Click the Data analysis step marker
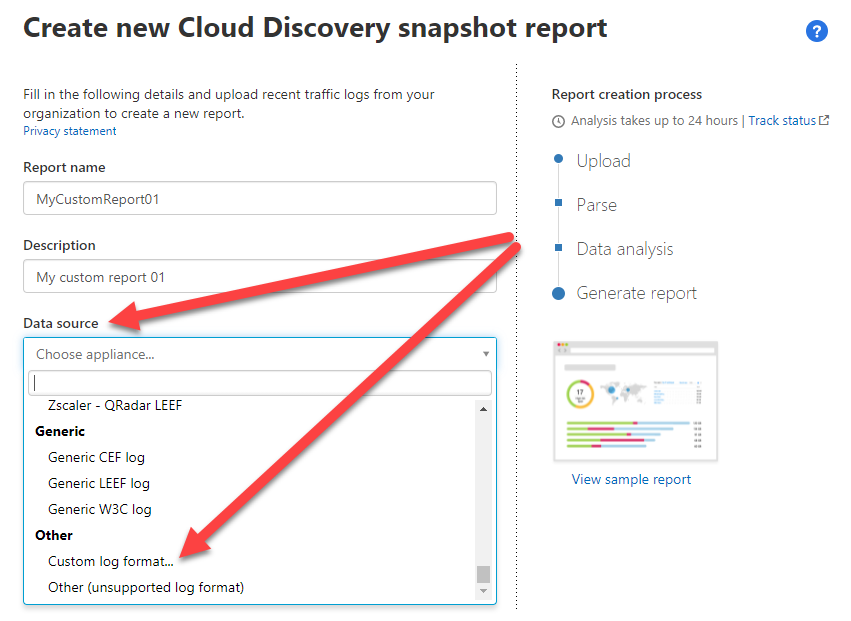The height and width of the screenshot is (621, 851). 558,248
